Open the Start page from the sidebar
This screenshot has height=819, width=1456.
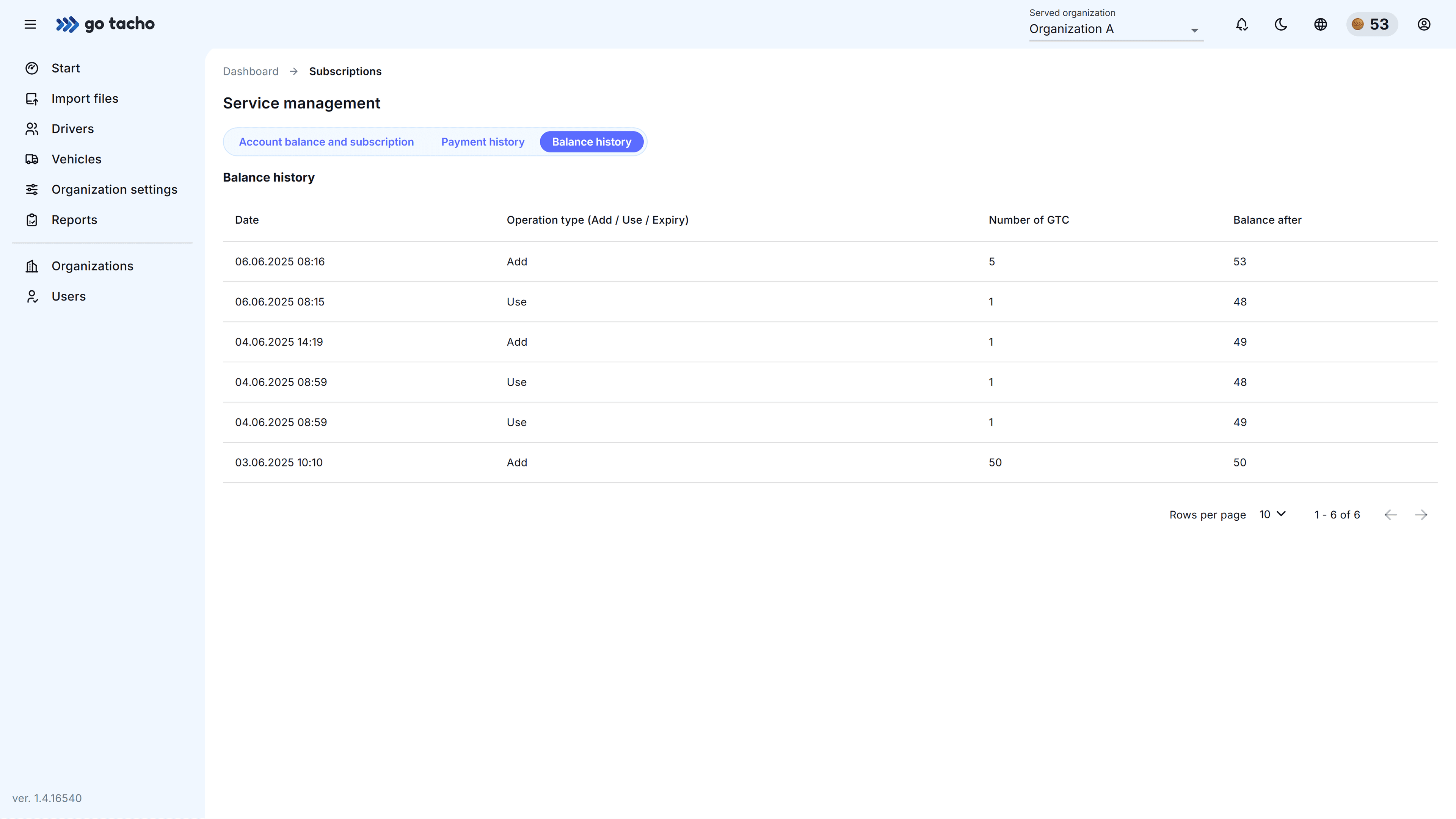tap(66, 68)
